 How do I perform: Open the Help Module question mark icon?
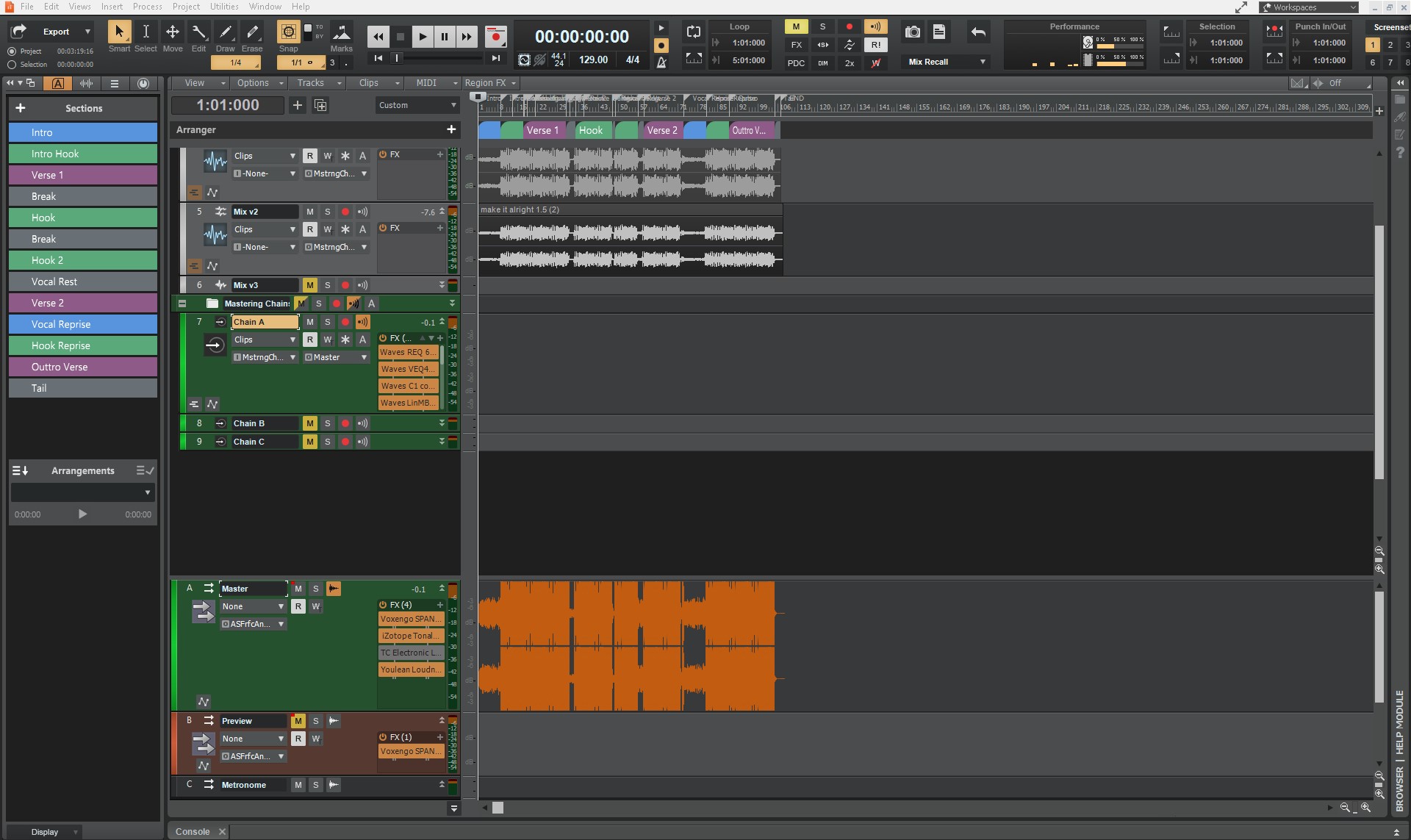click(1400, 152)
